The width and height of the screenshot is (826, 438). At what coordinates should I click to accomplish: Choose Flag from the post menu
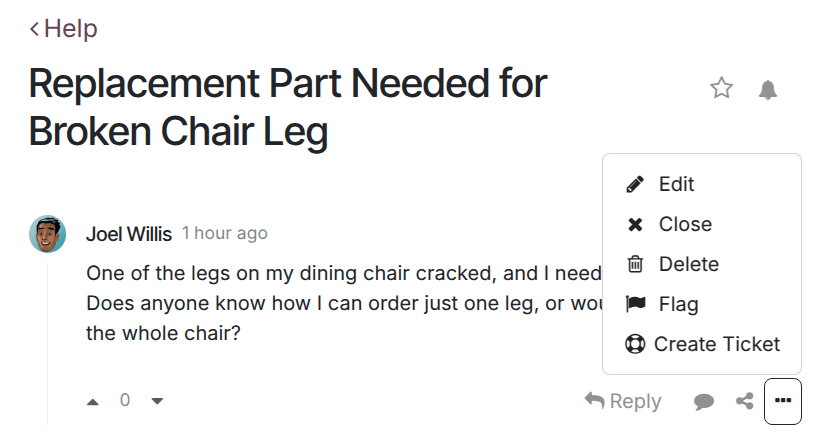click(678, 305)
